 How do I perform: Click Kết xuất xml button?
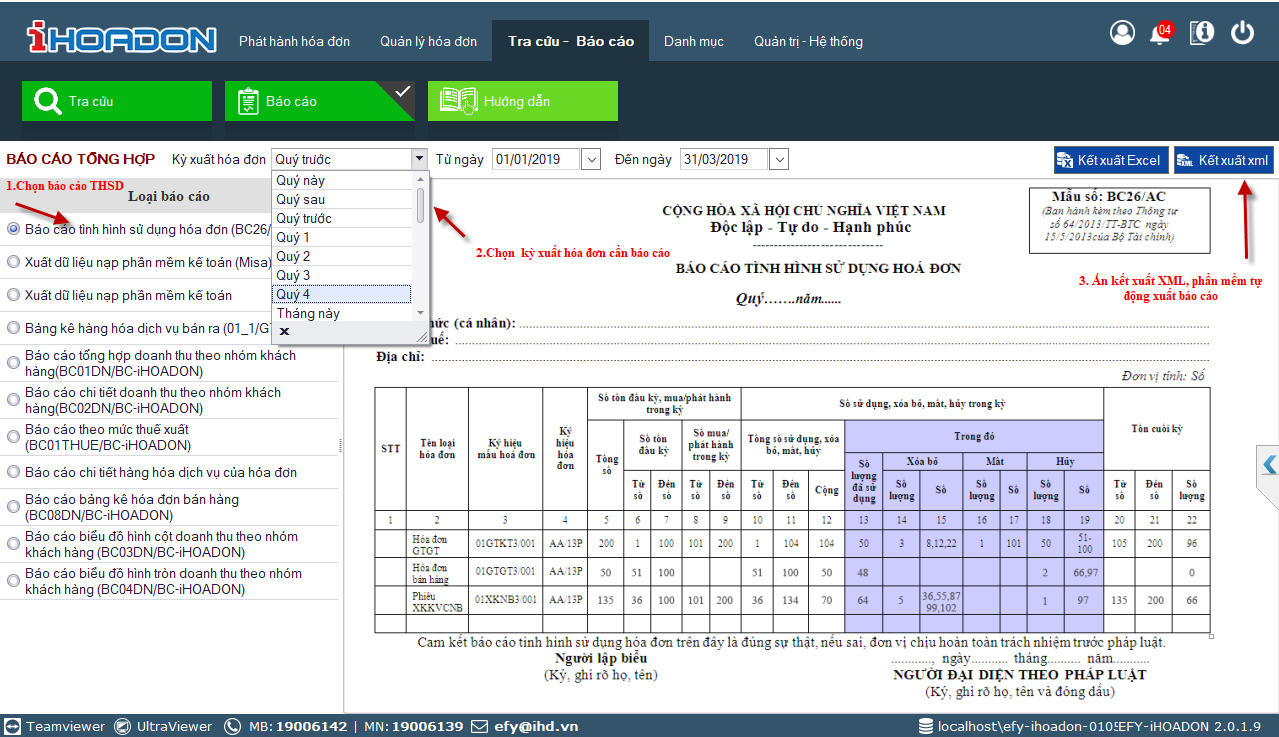click(1224, 160)
